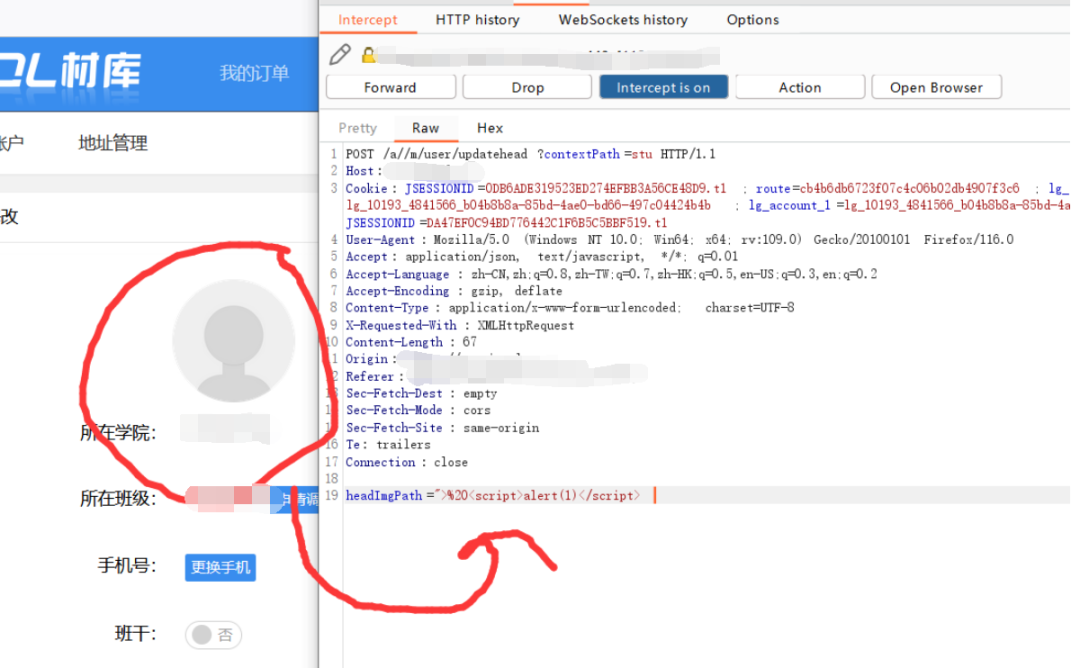Open the Options tab
Image resolution: width=1080 pixels, height=668 pixels.
(x=753, y=20)
